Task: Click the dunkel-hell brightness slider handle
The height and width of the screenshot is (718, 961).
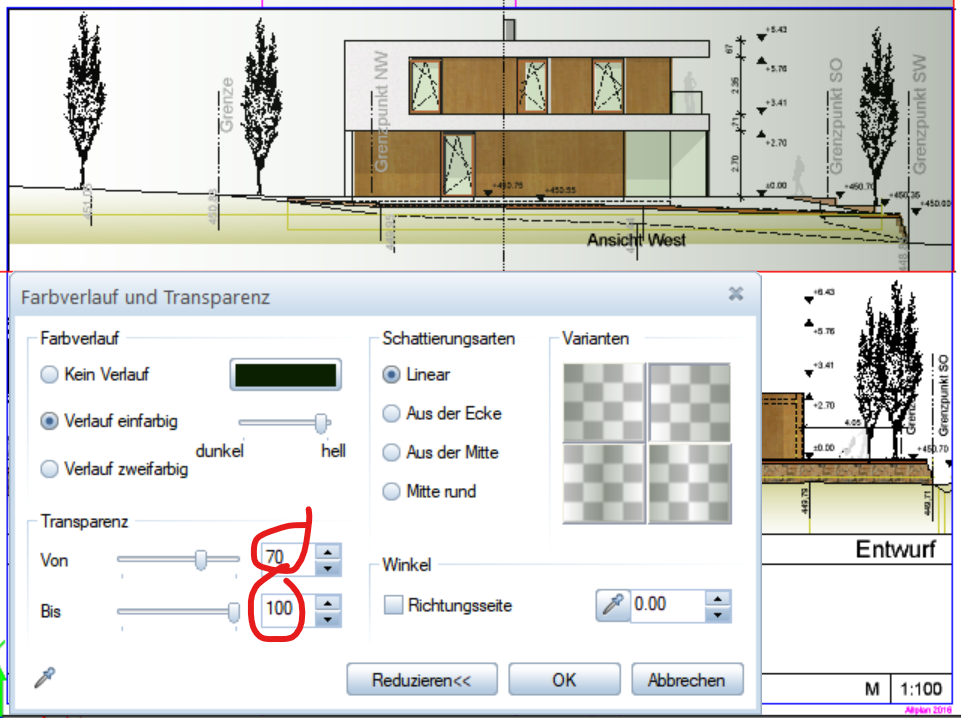Action: (322, 423)
